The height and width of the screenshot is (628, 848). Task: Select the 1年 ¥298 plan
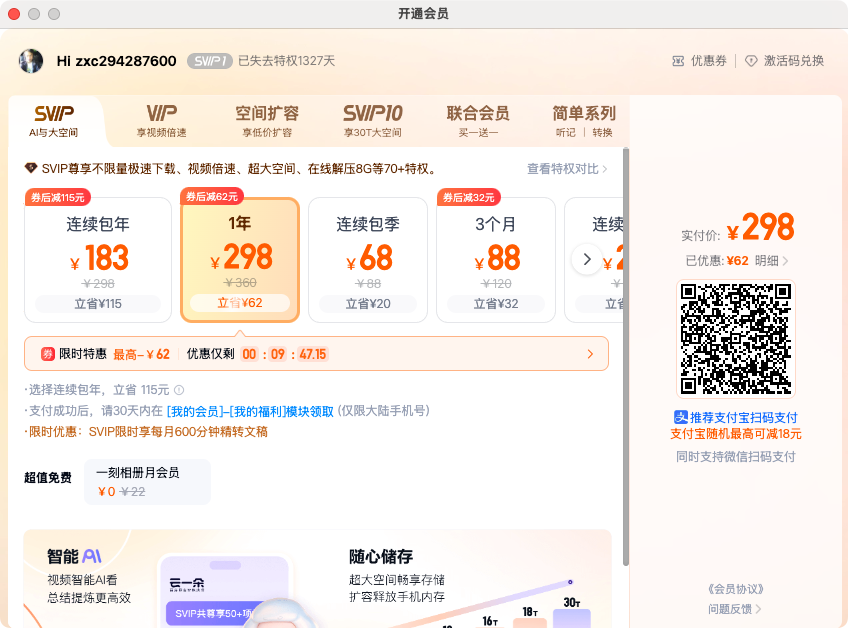240,260
